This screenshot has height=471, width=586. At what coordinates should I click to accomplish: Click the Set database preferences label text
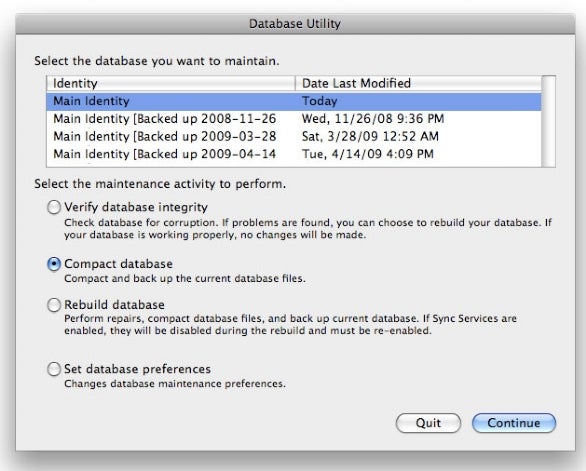[x=138, y=369]
